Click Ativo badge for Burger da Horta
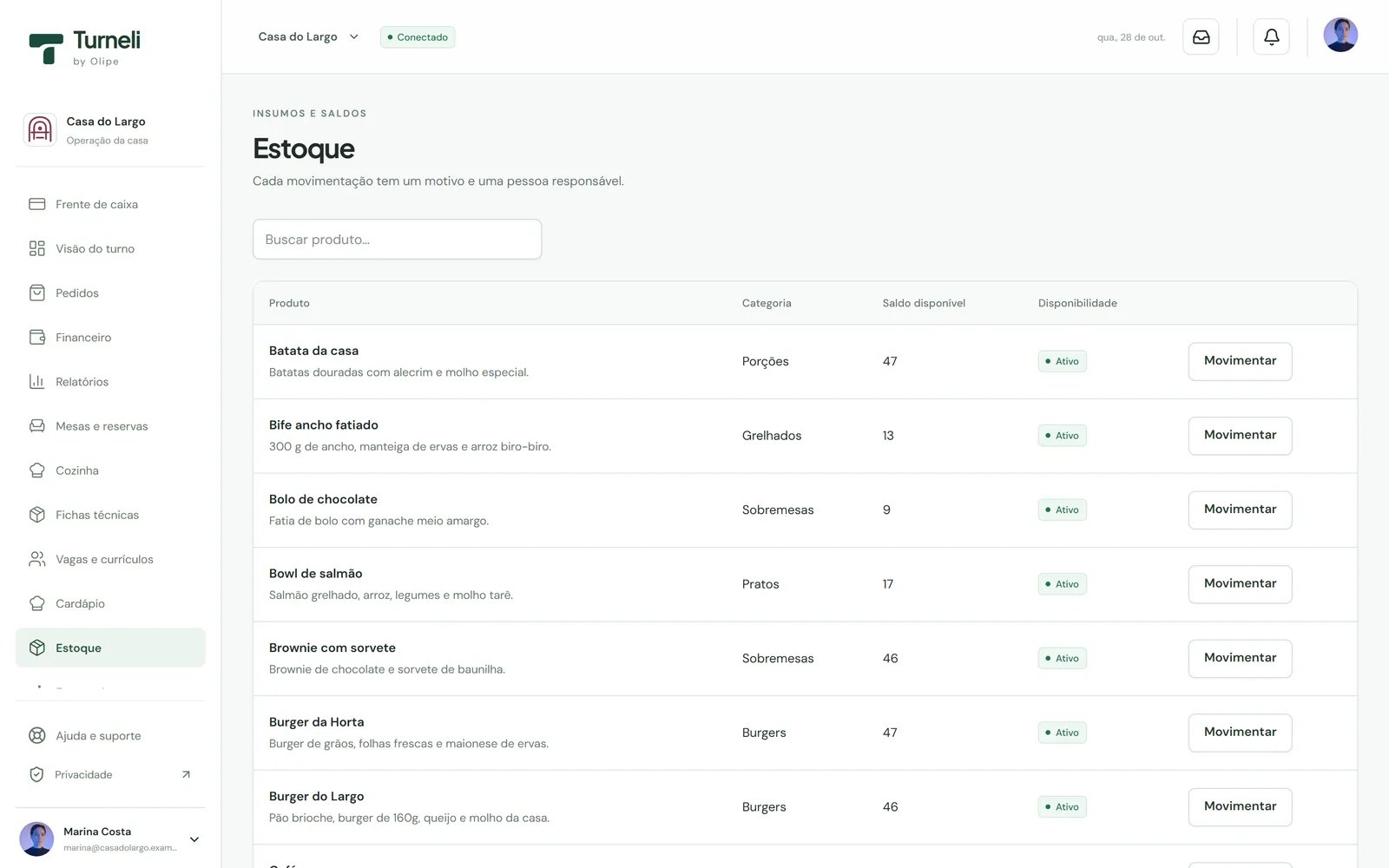This screenshot has width=1389, height=868. (1062, 733)
